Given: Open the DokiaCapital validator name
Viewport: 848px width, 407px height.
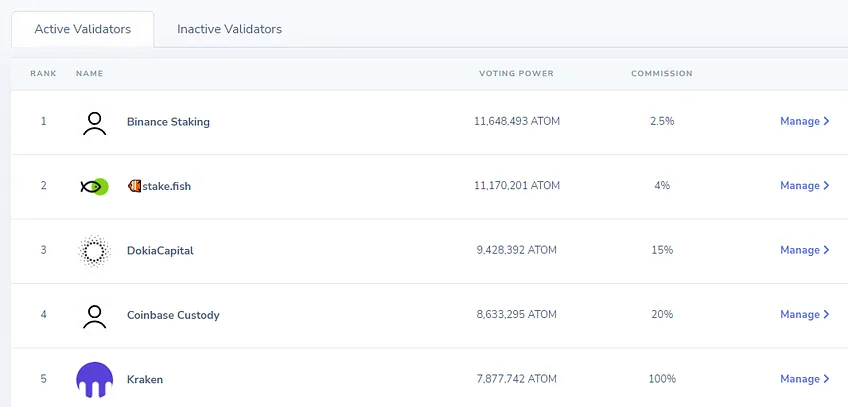Looking at the screenshot, I should click(160, 250).
